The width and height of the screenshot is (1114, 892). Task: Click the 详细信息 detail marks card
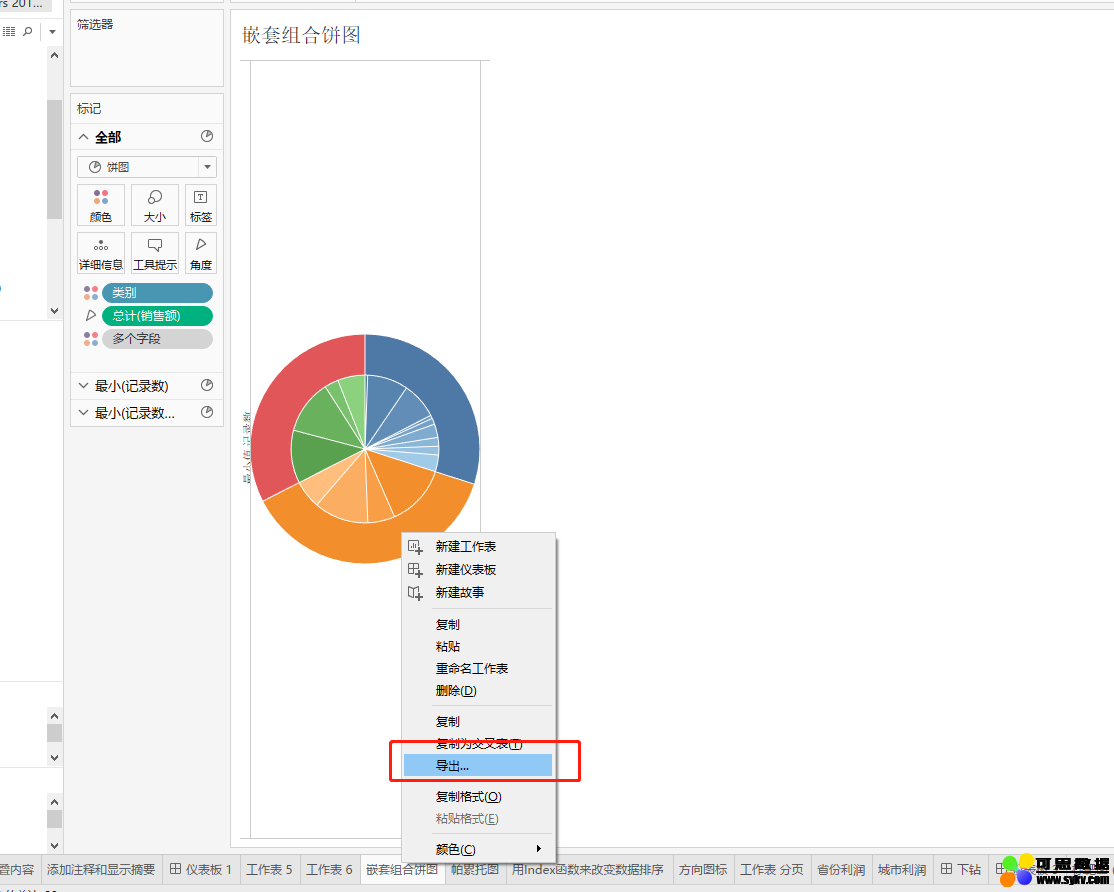[x=101, y=253]
